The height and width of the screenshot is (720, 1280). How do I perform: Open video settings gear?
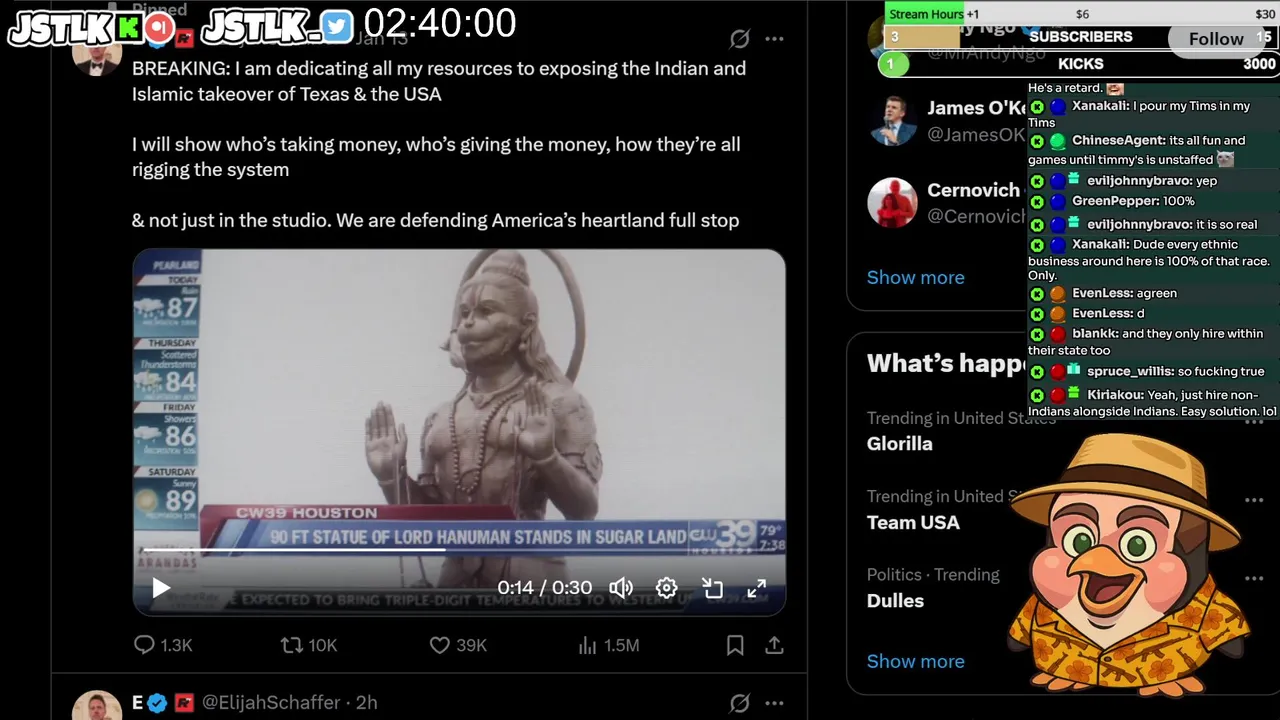[667, 588]
